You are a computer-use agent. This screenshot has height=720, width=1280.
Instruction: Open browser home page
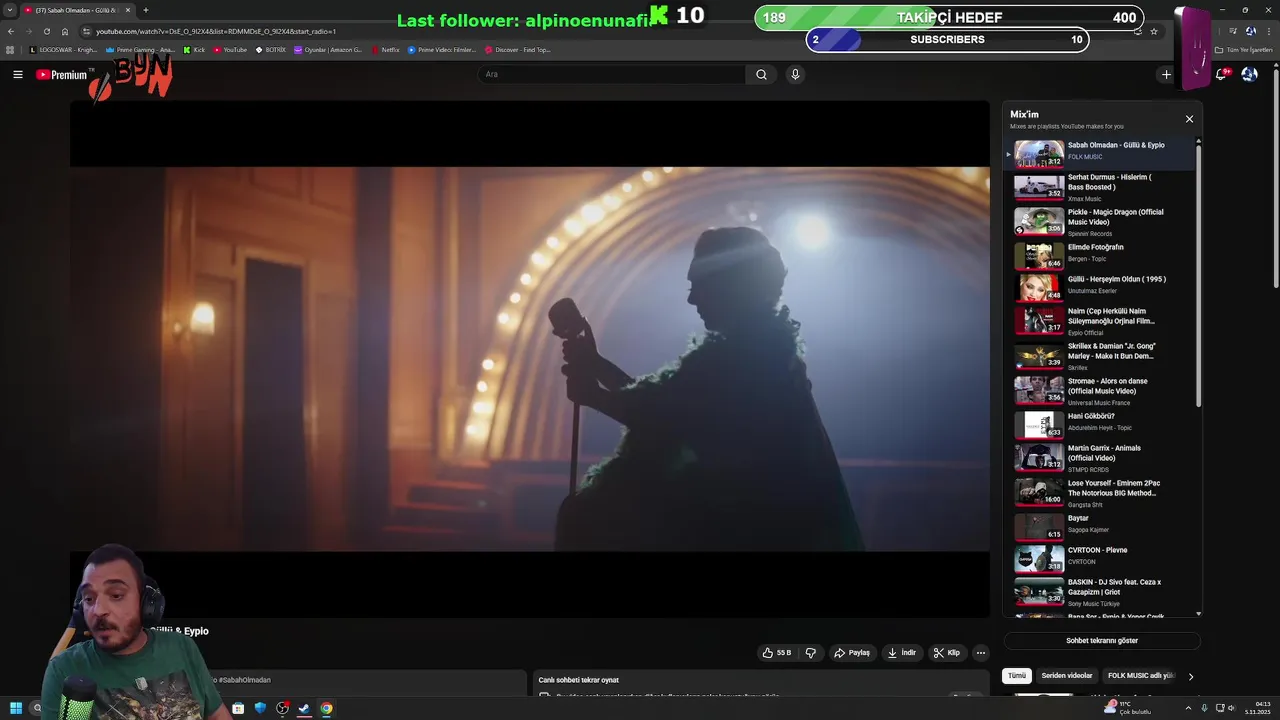pos(65,31)
